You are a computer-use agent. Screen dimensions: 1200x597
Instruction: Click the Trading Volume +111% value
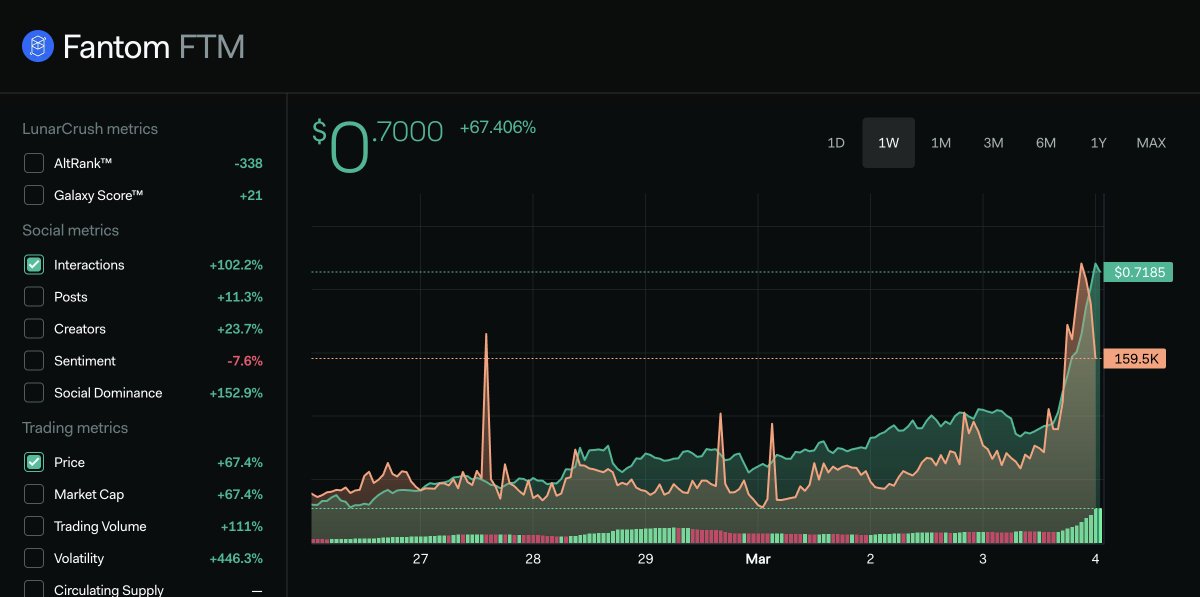242,526
